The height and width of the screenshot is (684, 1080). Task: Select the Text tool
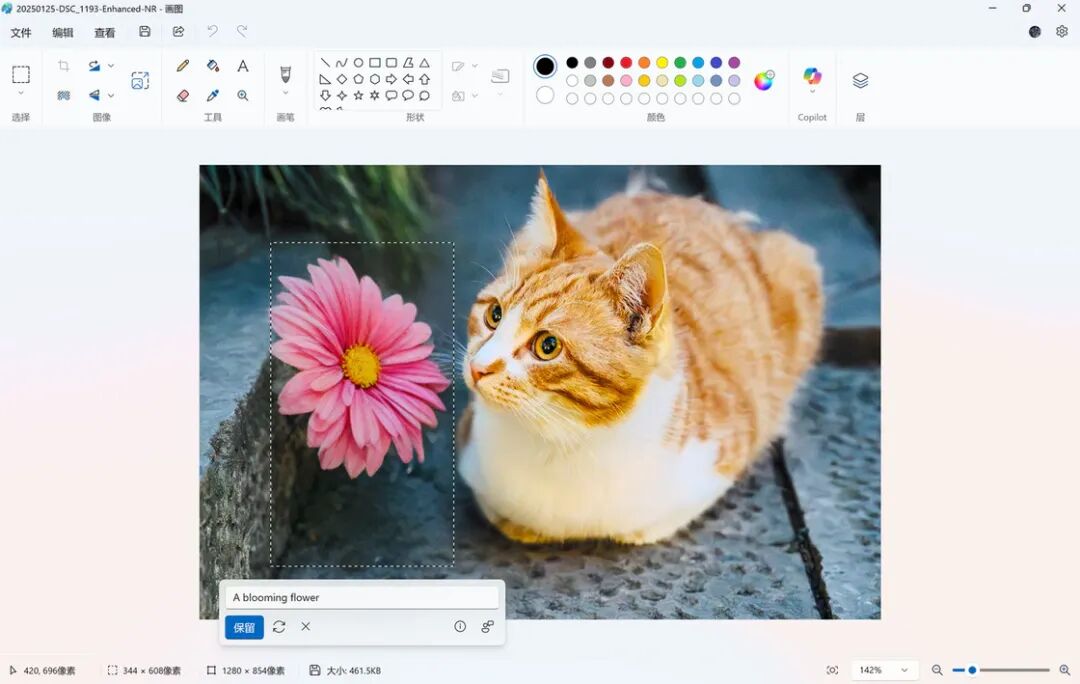pyautogui.click(x=242, y=65)
